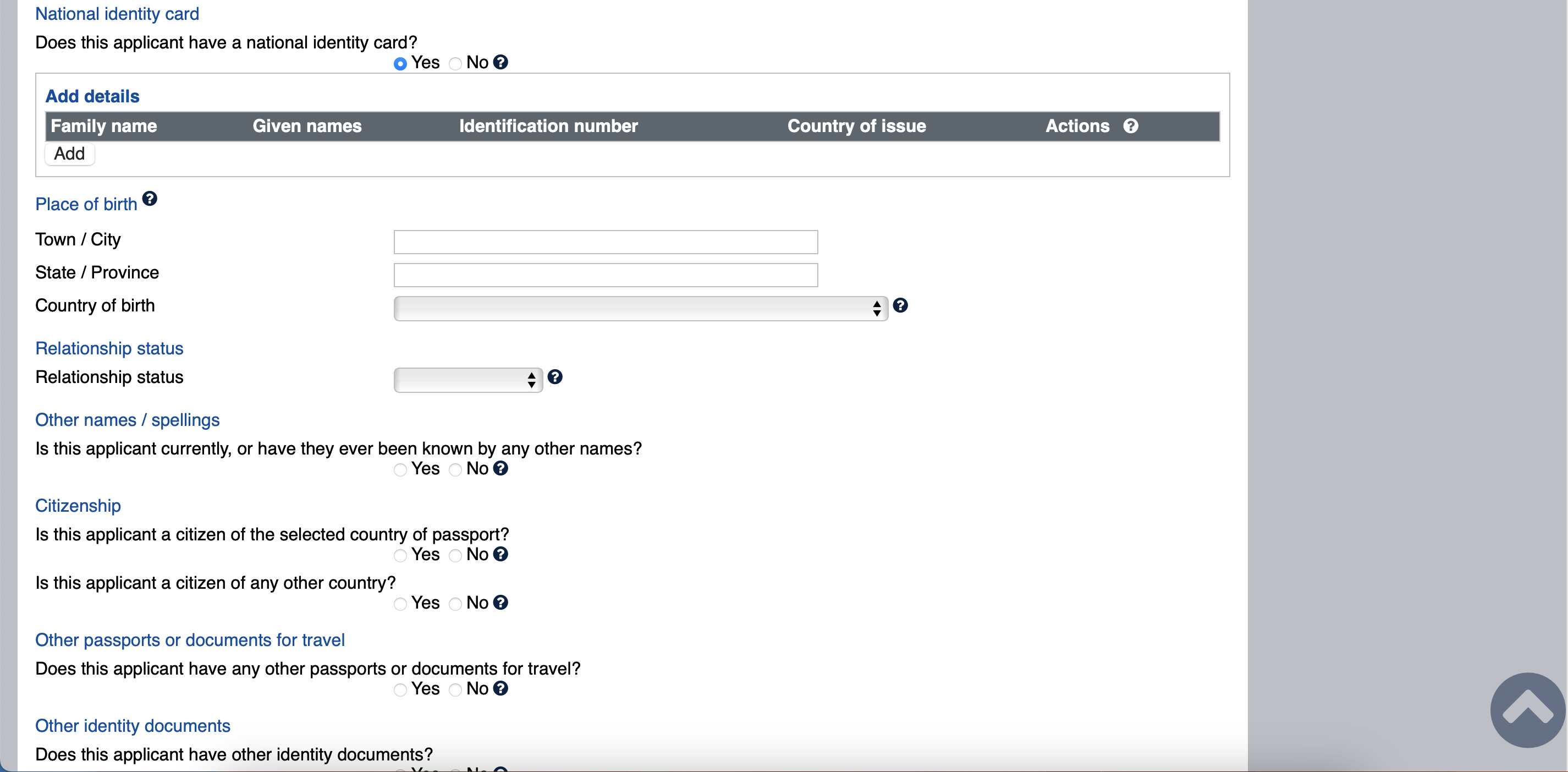Click help icon for other names question

(500, 468)
